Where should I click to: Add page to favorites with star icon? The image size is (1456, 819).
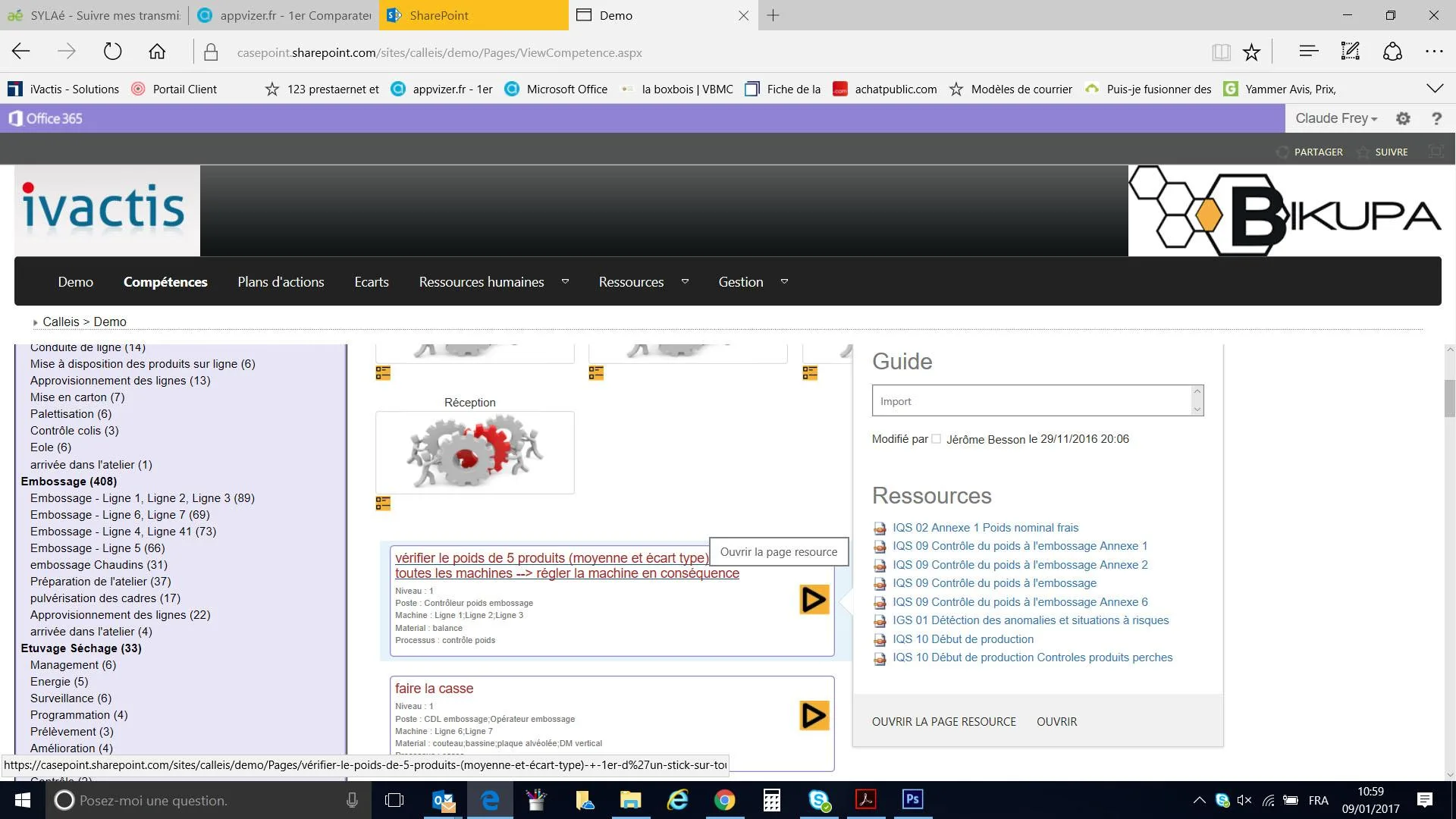pyautogui.click(x=1251, y=52)
